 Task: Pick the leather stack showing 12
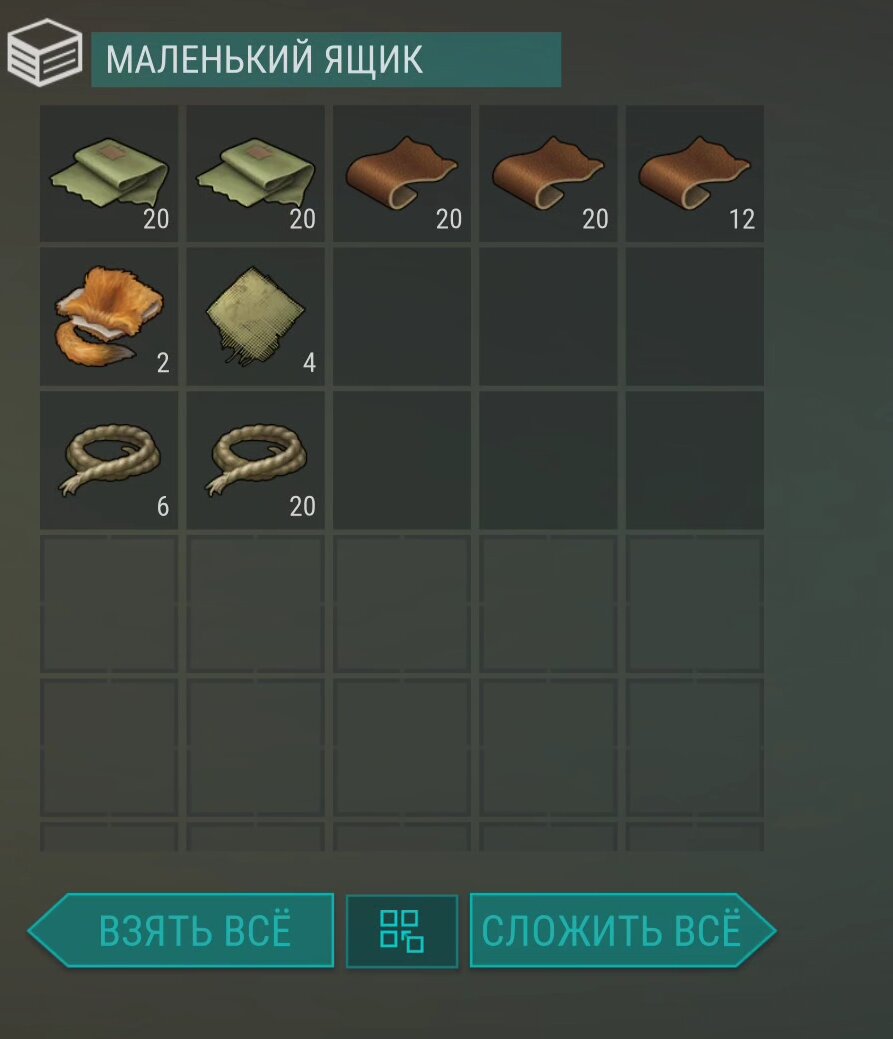695,174
